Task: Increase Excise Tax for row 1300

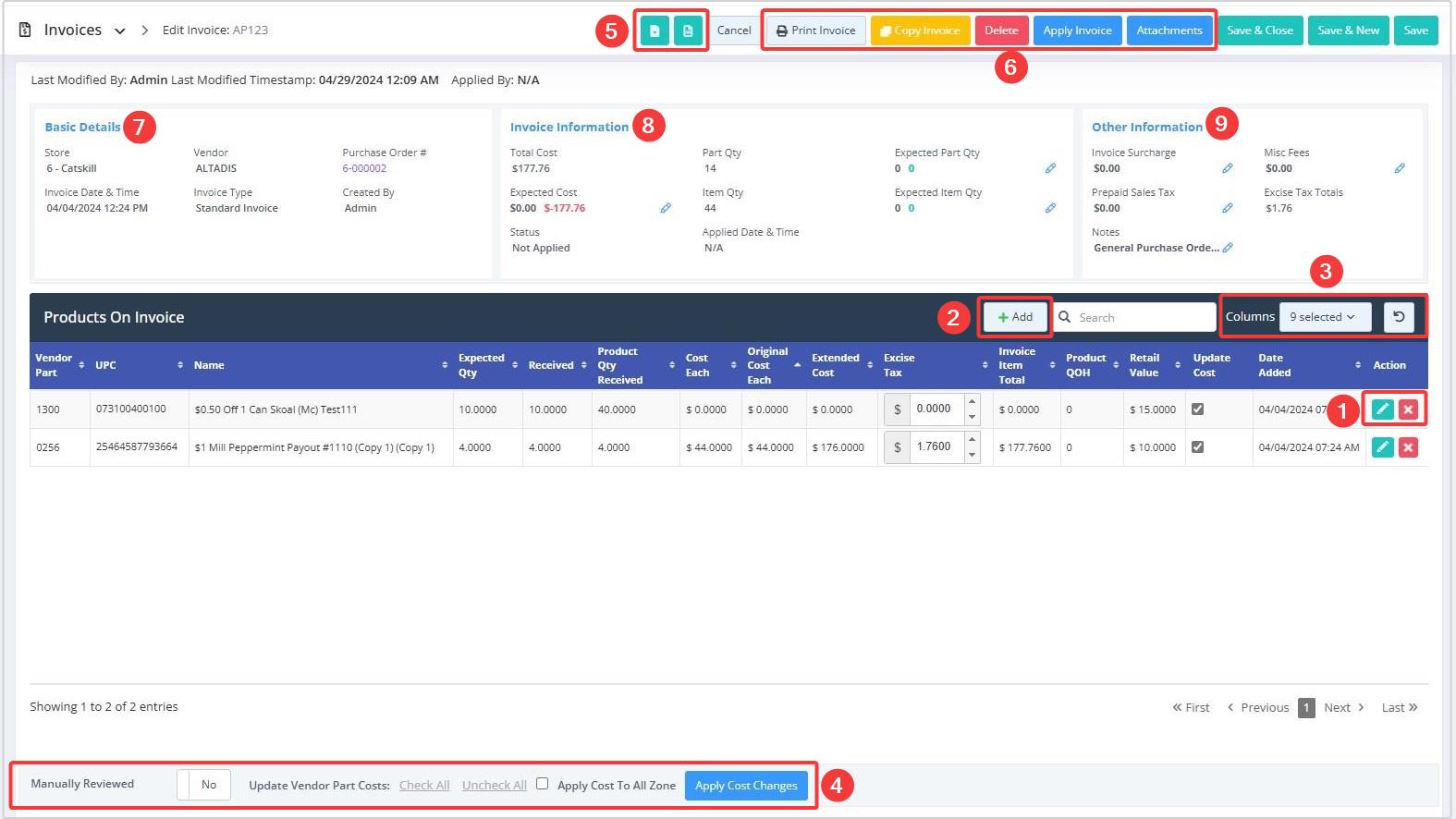Action: coord(972,402)
